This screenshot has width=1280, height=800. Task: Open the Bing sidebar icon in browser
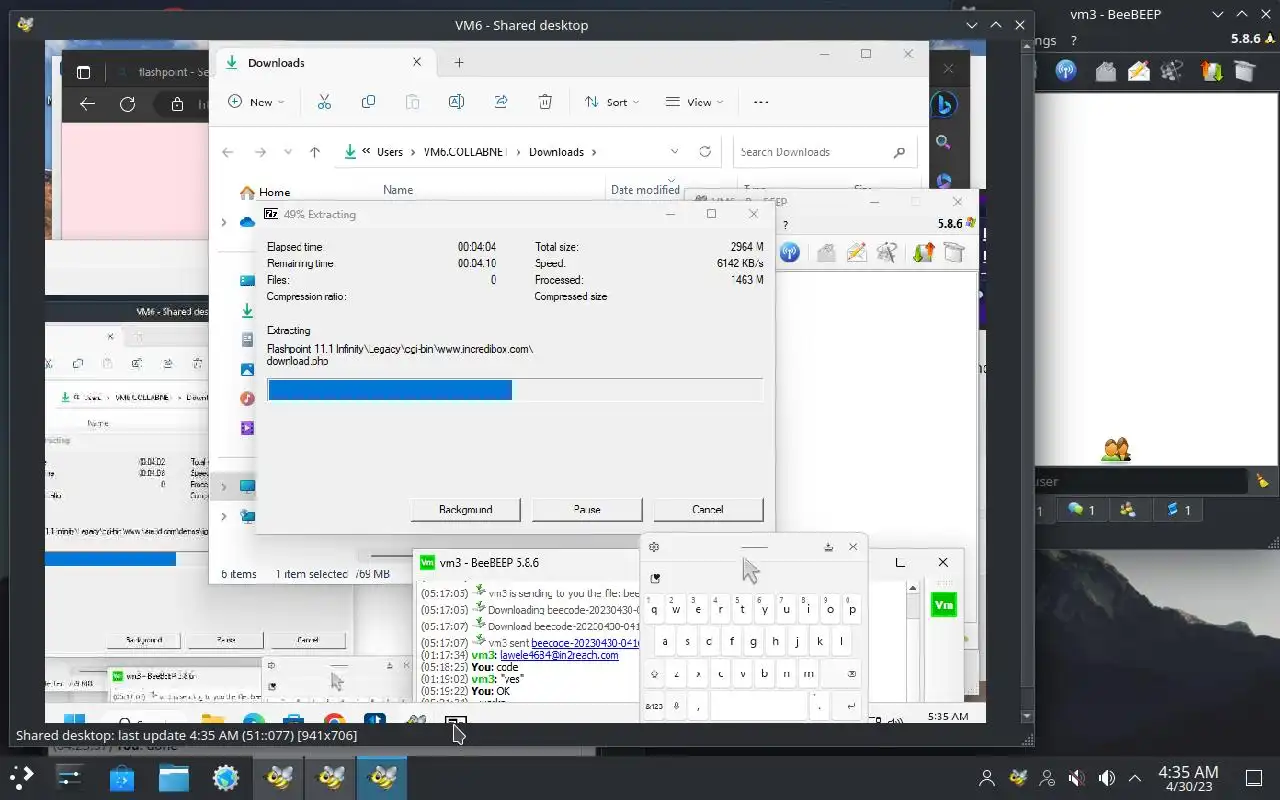pos(943,104)
